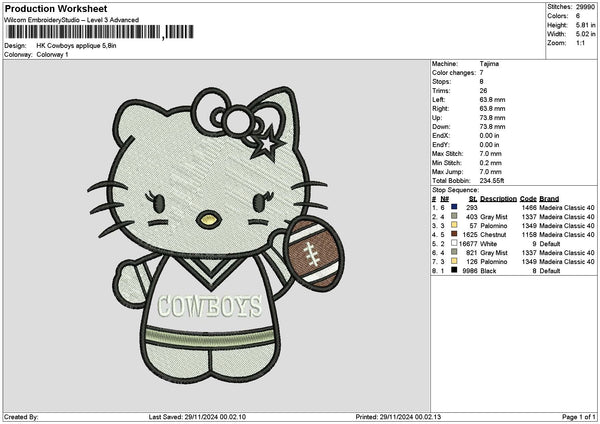
Task: Select design name 'HK Cowboys applique 5,8in'
Action: click(77, 46)
